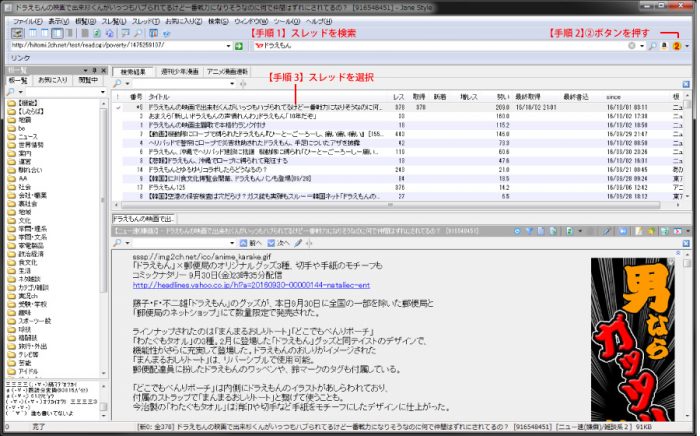Click the pencil write icon in the thread title bar
The image size is (700, 436).
click(x=606, y=231)
